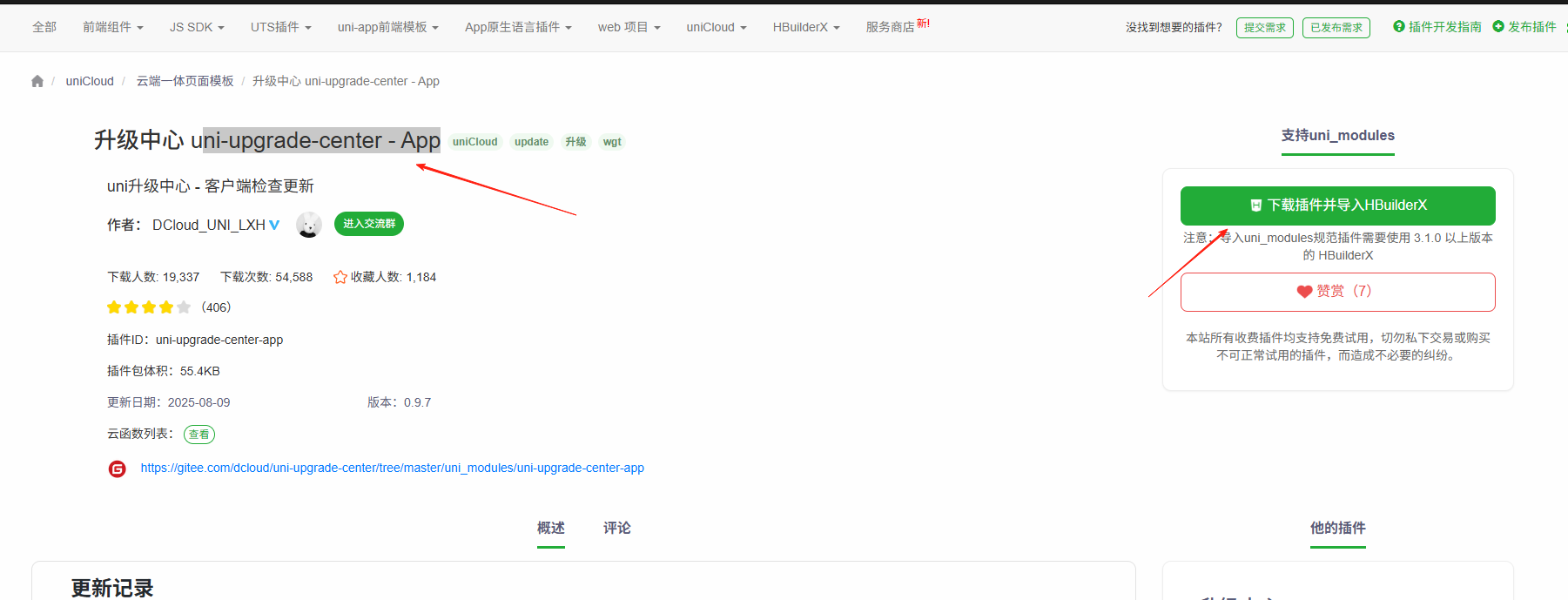Go to uniCloud in the breadcrumb

tap(90, 81)
